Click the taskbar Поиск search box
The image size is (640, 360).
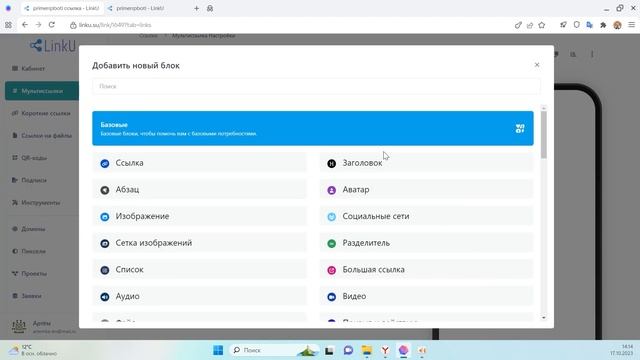275,350
